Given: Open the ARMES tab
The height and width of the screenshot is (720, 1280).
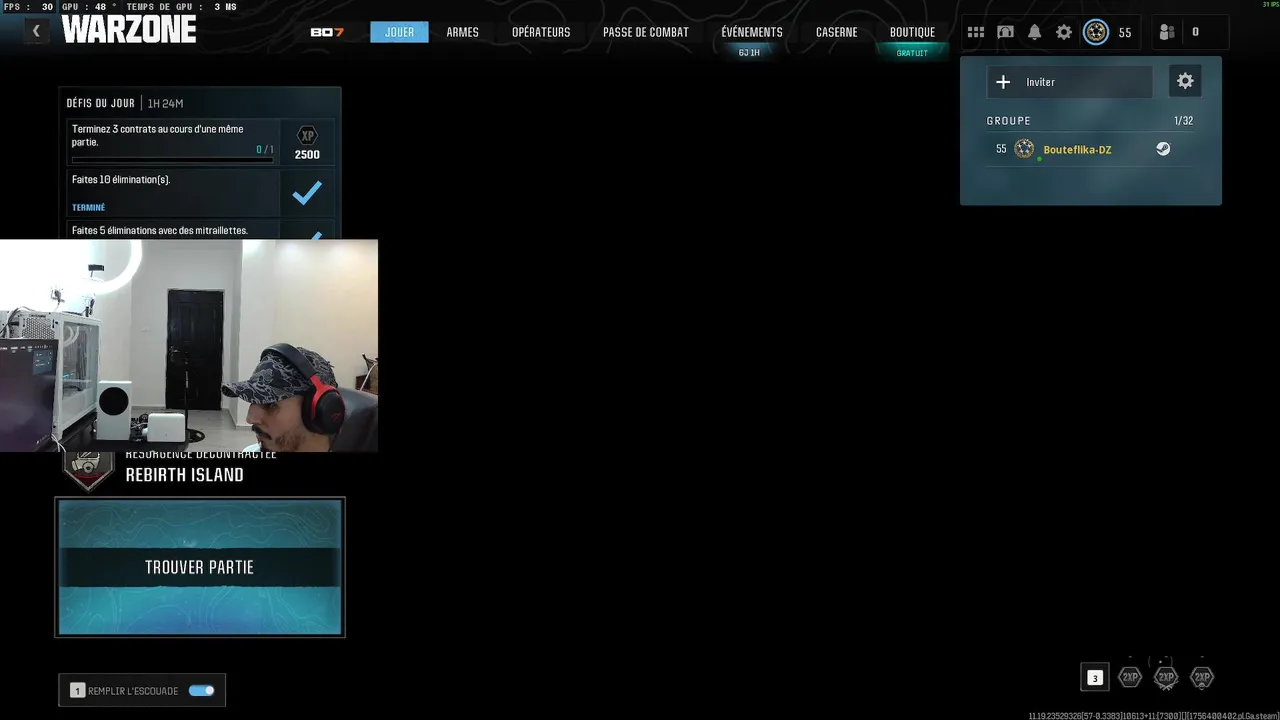Looking at the screenshot, I should tap(462, 32).
